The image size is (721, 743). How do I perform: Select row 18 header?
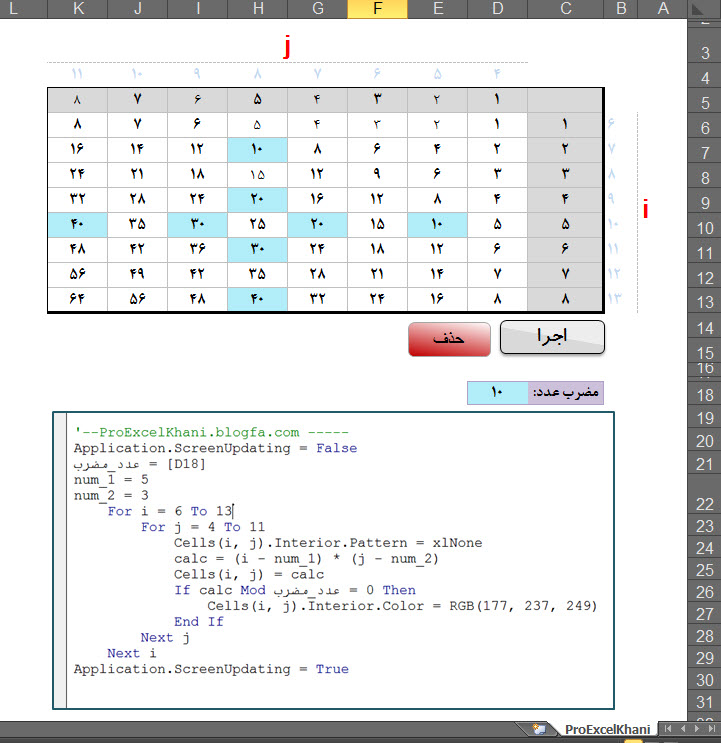click(704, 395)
